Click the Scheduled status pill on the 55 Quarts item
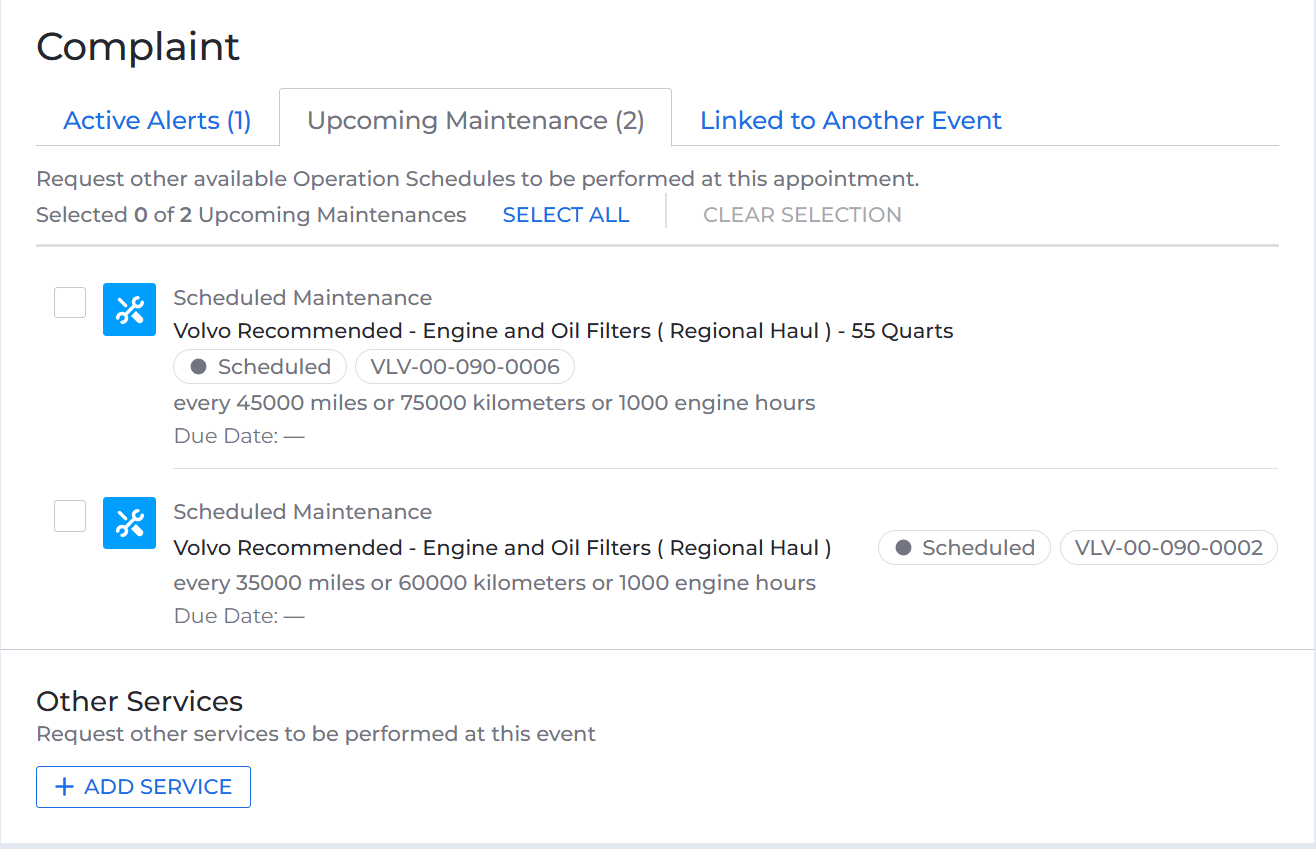 (x=259, y=366)
